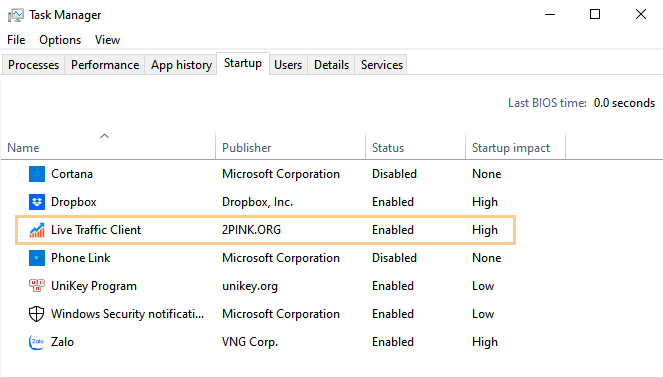663x377 pixels.
Task: Click Phone Link's Disabled status cell
Action: [x=394, y=258]
